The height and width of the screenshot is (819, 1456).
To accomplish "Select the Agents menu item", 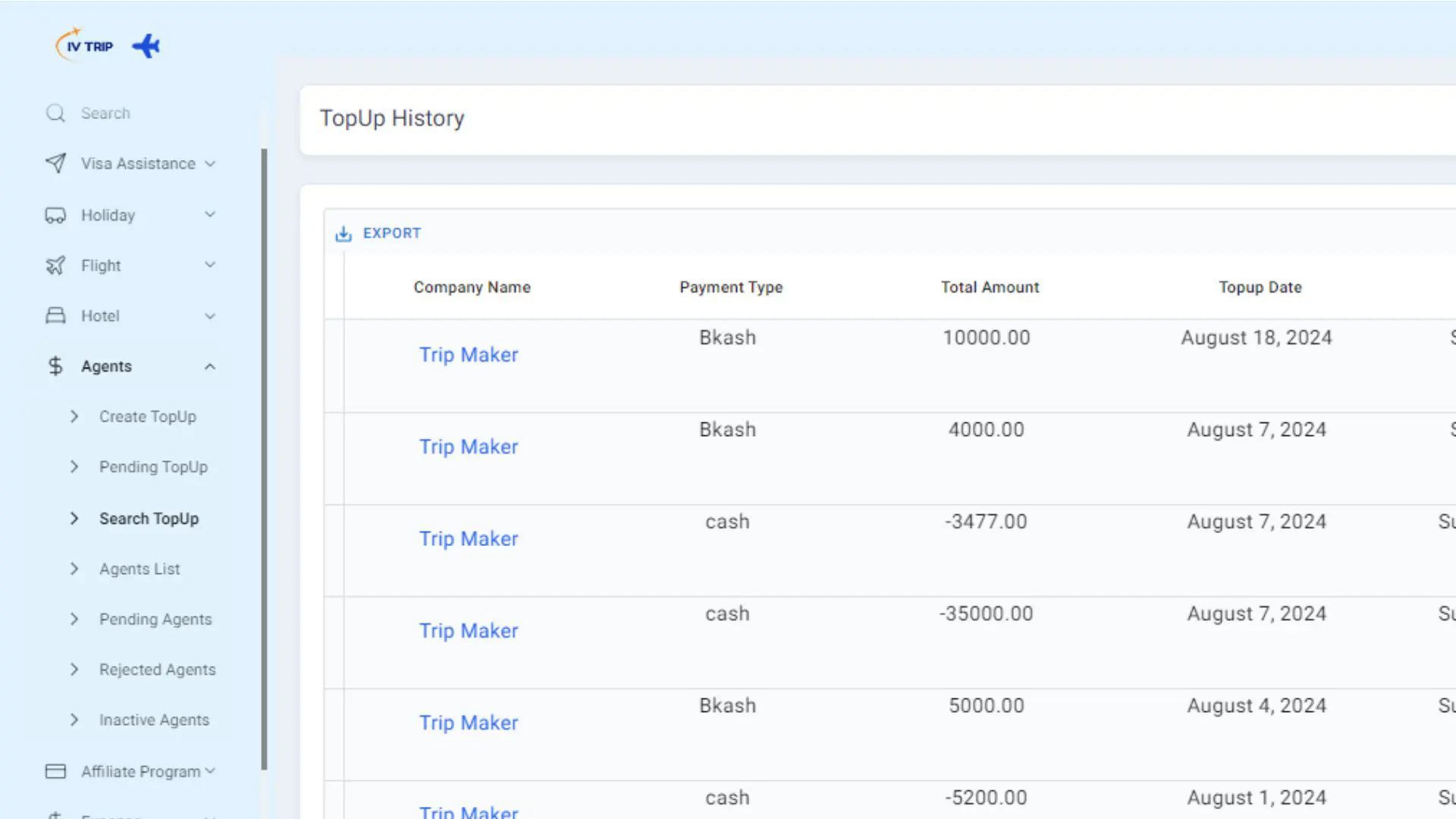I will coord(106,366).
